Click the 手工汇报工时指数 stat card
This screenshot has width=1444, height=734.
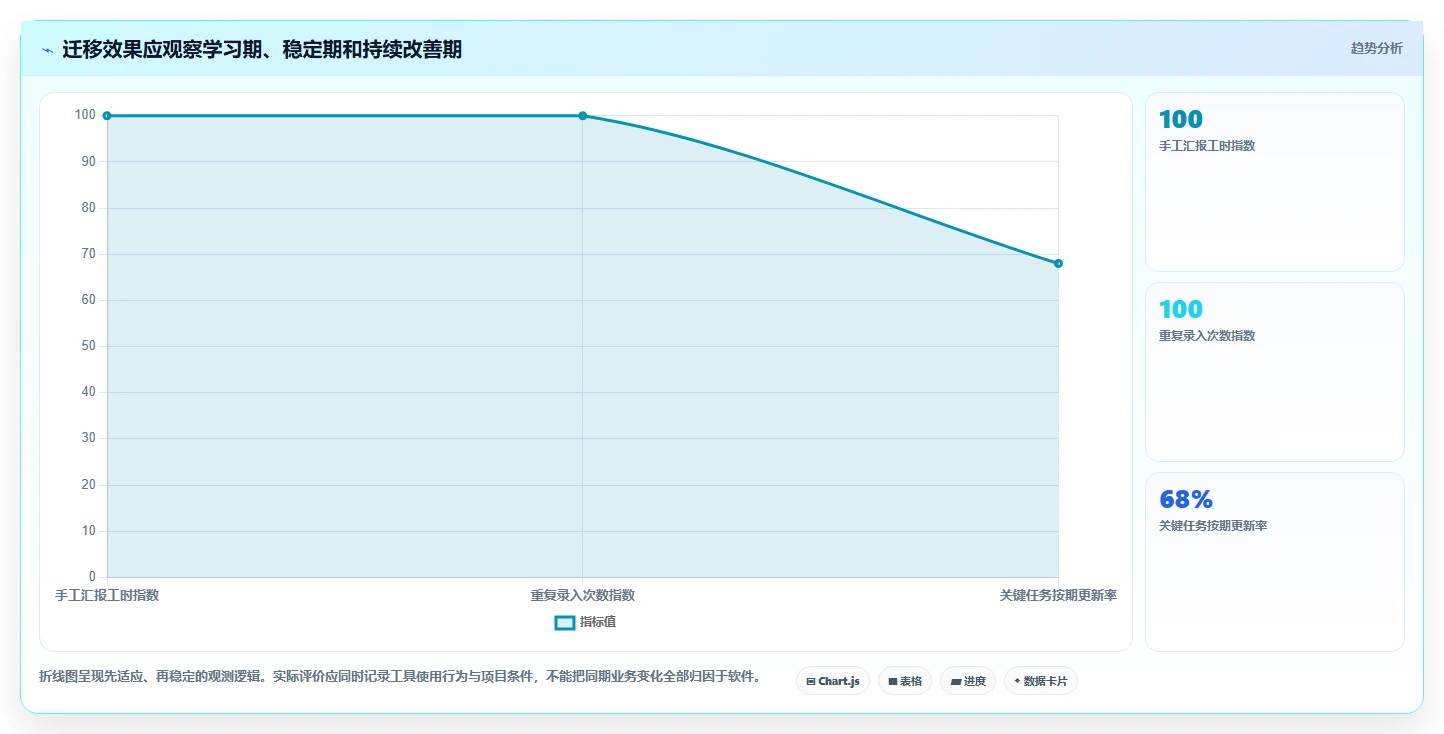pyautogui.click(x=1275, y=182)
